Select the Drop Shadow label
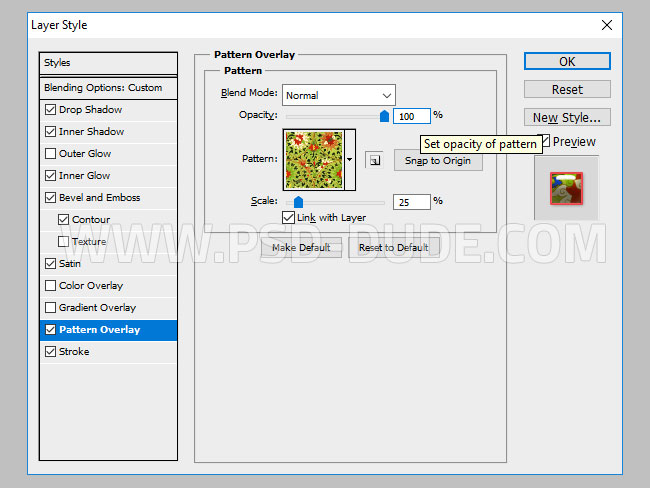 pos(90,109)
